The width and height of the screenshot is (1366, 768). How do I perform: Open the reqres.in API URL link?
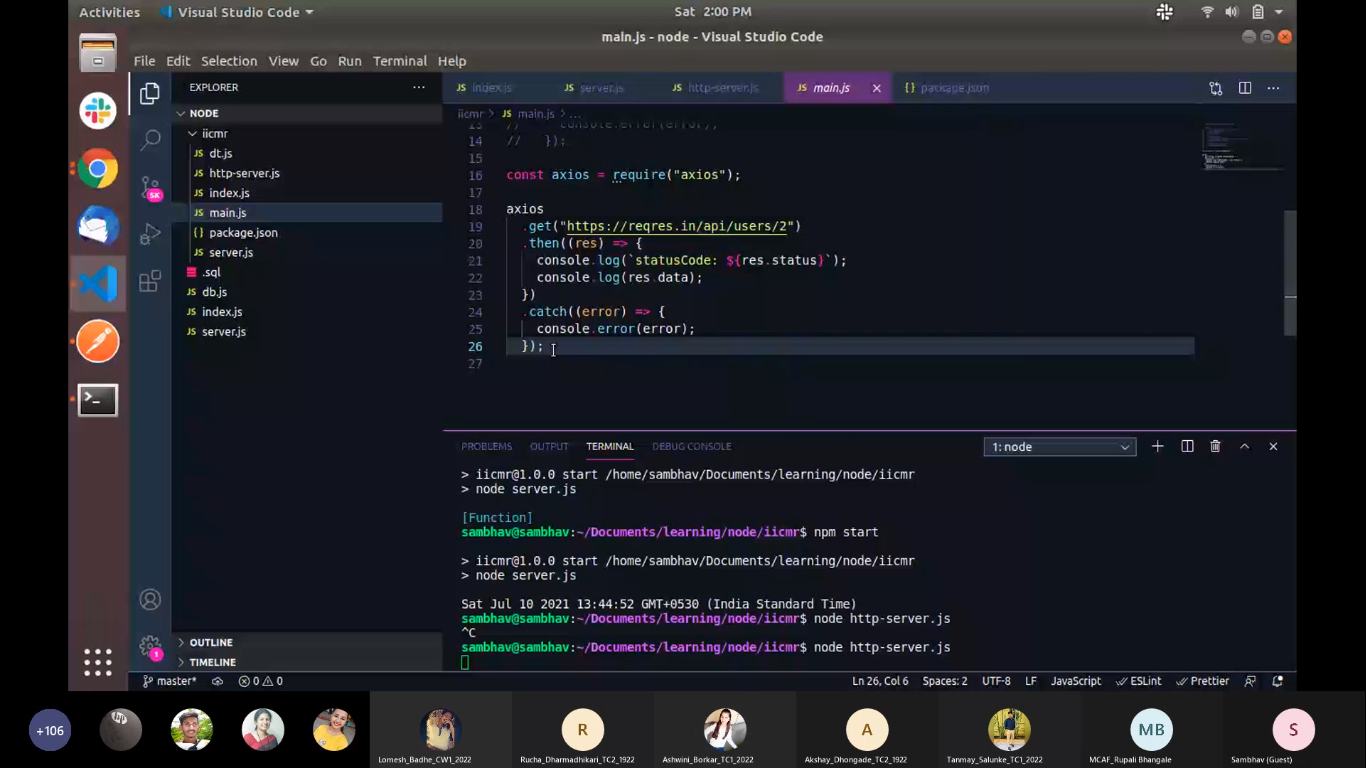pyautogui.click(x=679, y=226)
